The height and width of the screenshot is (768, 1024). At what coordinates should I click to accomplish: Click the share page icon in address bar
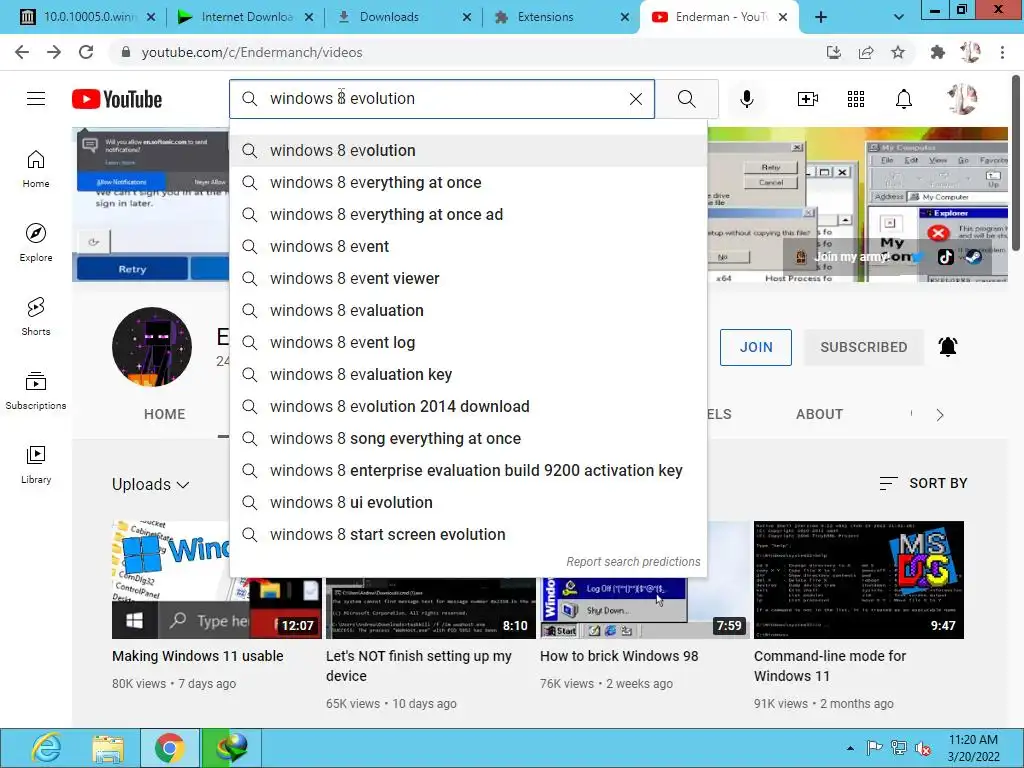pos(866,52)
